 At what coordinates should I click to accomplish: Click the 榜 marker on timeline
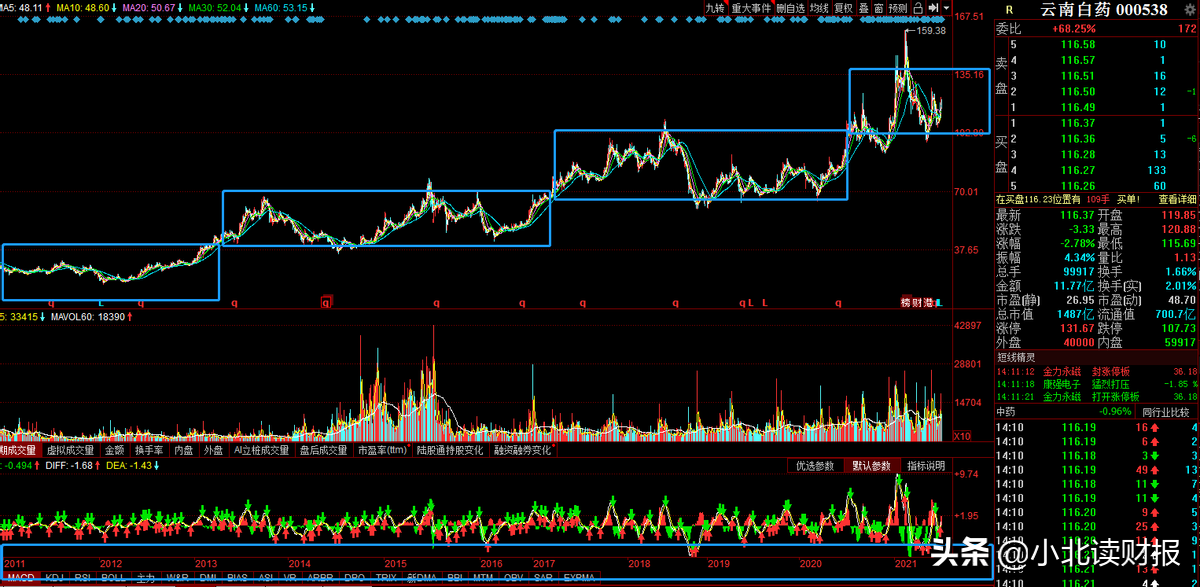(x=907, y=302)
